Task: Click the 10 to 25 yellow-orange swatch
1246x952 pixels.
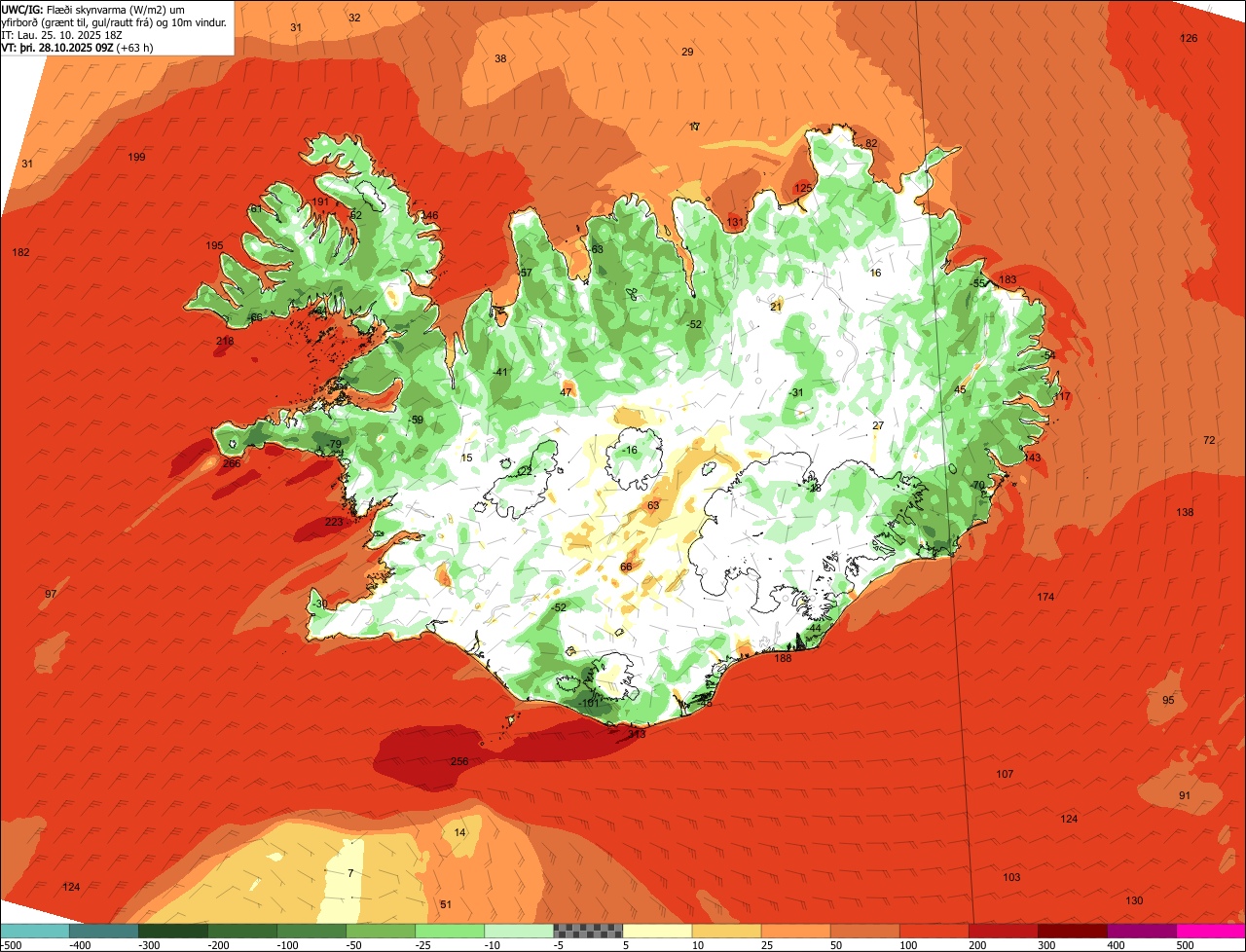Action: [x=727, y=932]
